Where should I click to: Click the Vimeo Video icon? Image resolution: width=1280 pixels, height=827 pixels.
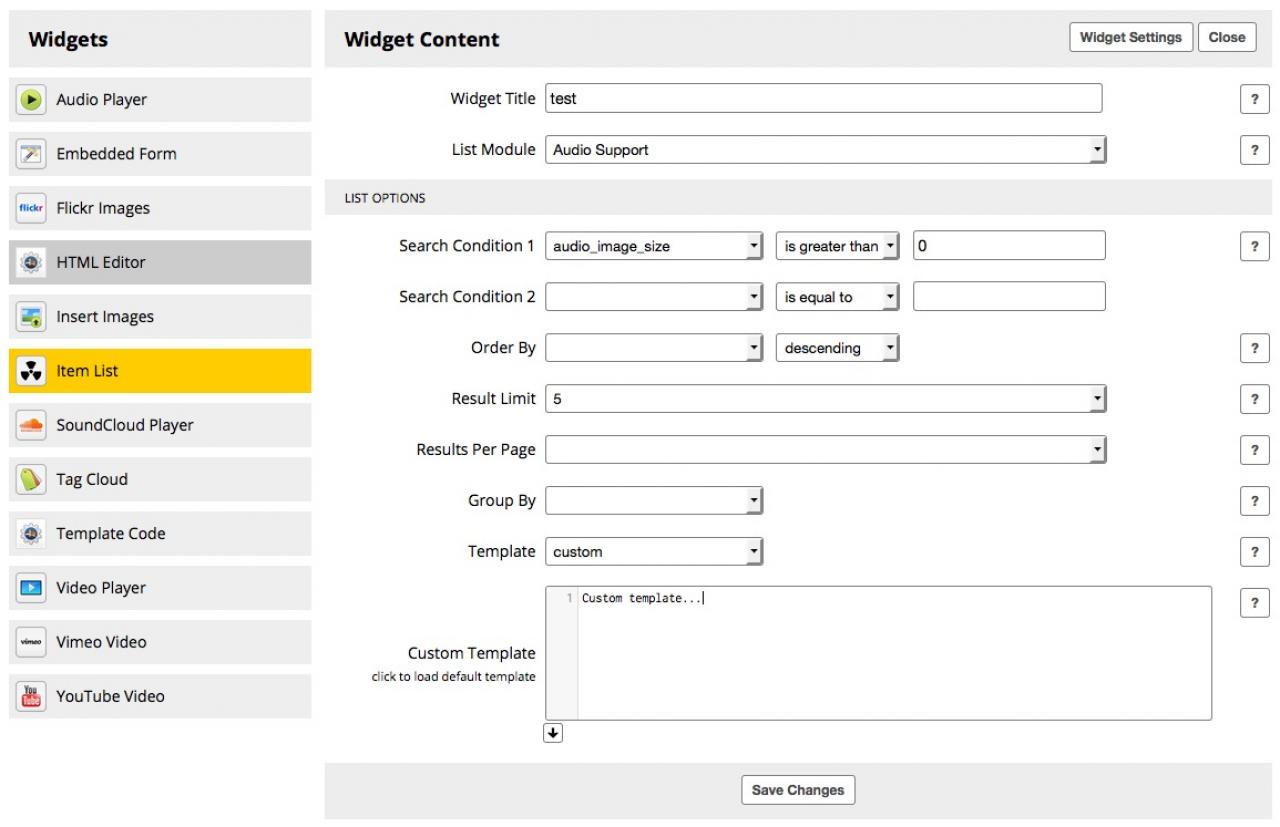[x=31, y=642]
